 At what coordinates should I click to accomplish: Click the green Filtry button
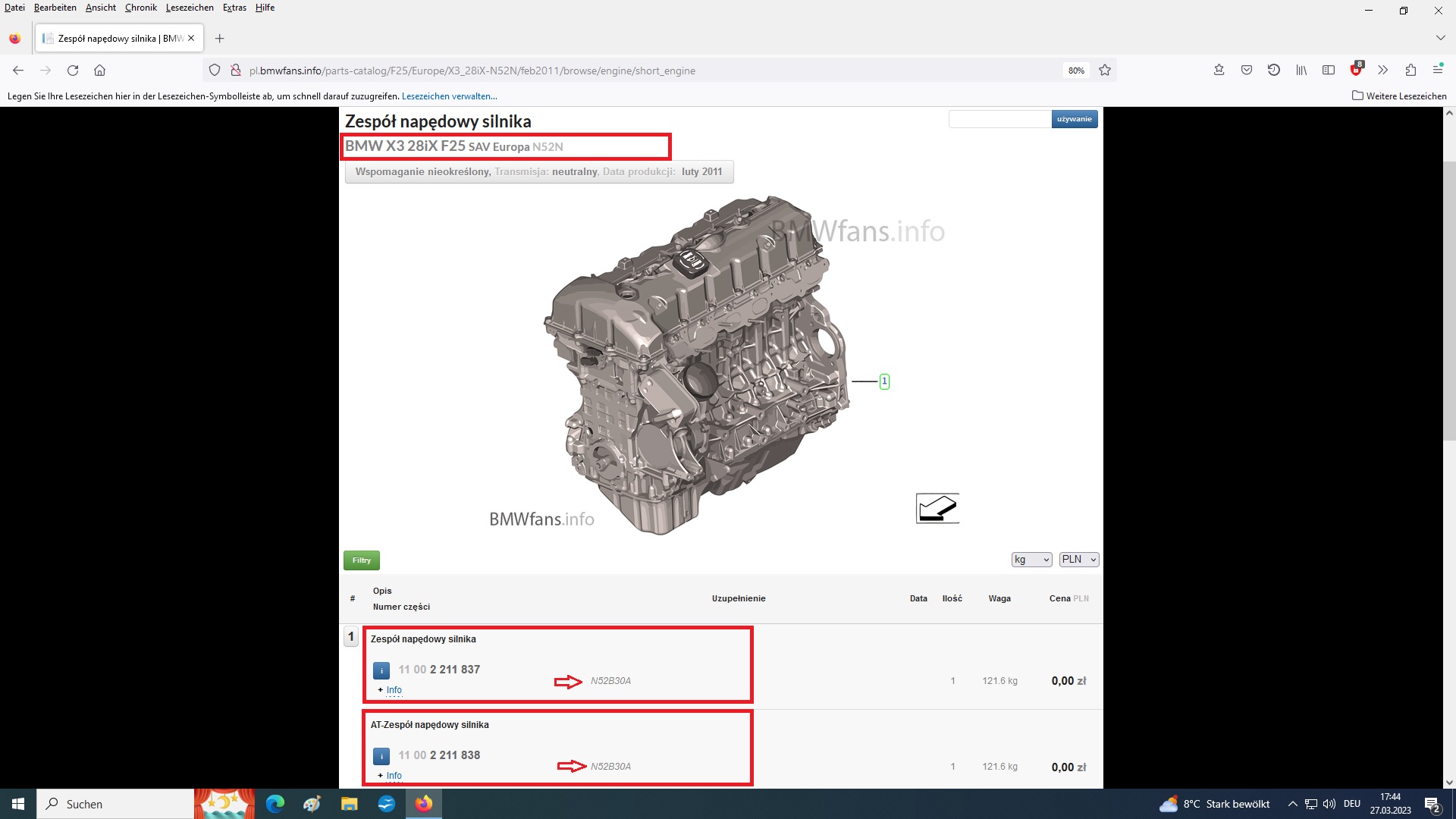tap(362, 560)
